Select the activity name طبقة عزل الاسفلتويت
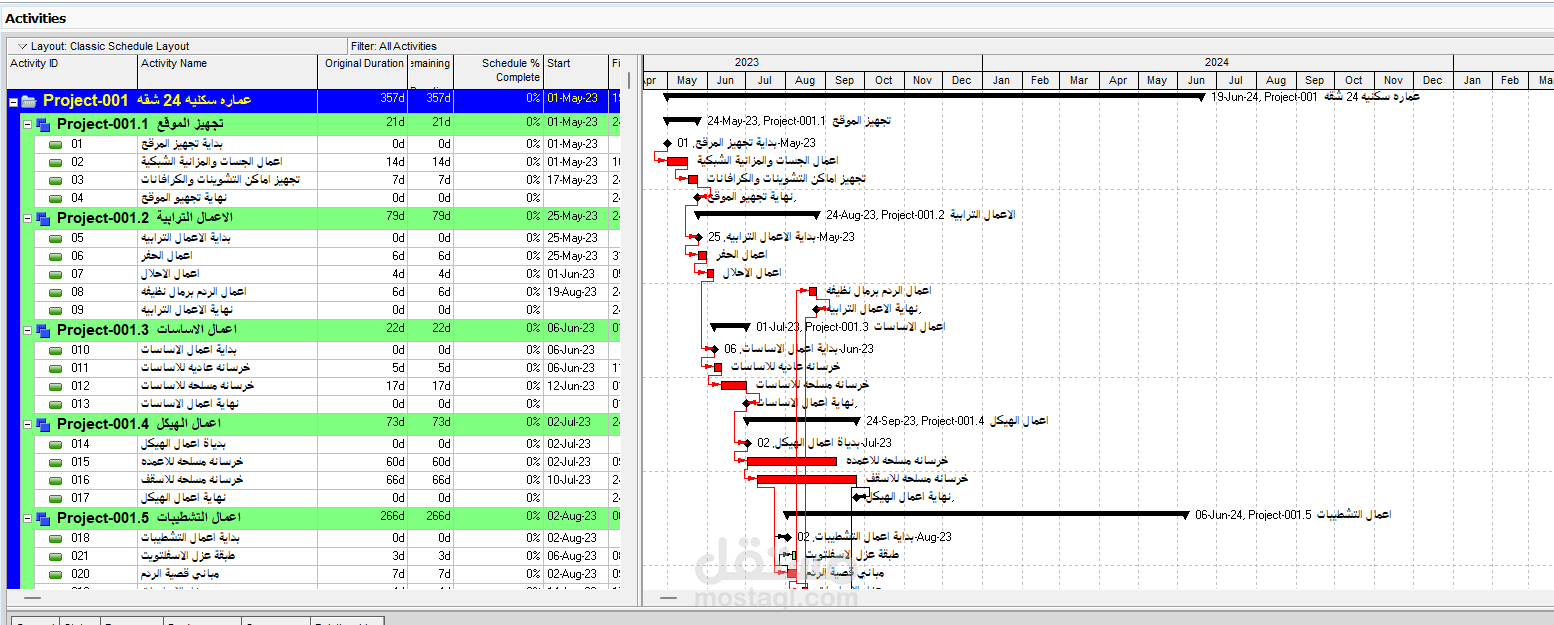 188,556
